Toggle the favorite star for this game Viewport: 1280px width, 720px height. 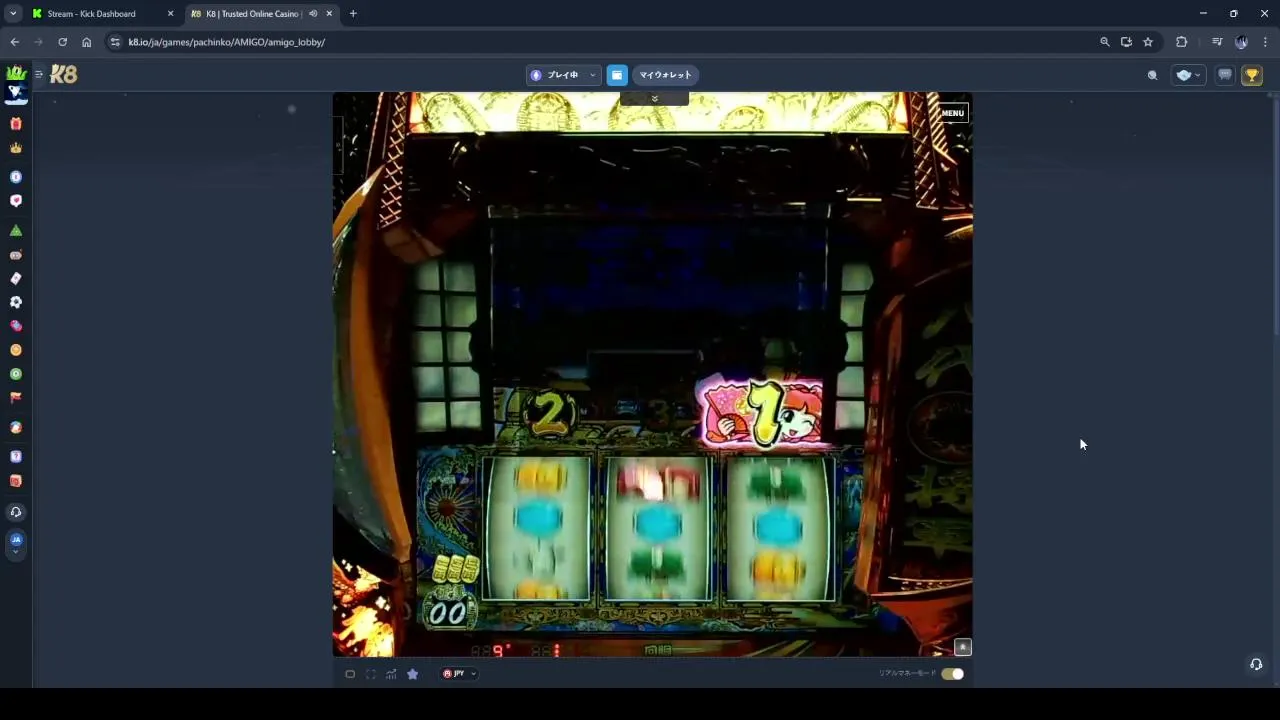click(412, 674)
